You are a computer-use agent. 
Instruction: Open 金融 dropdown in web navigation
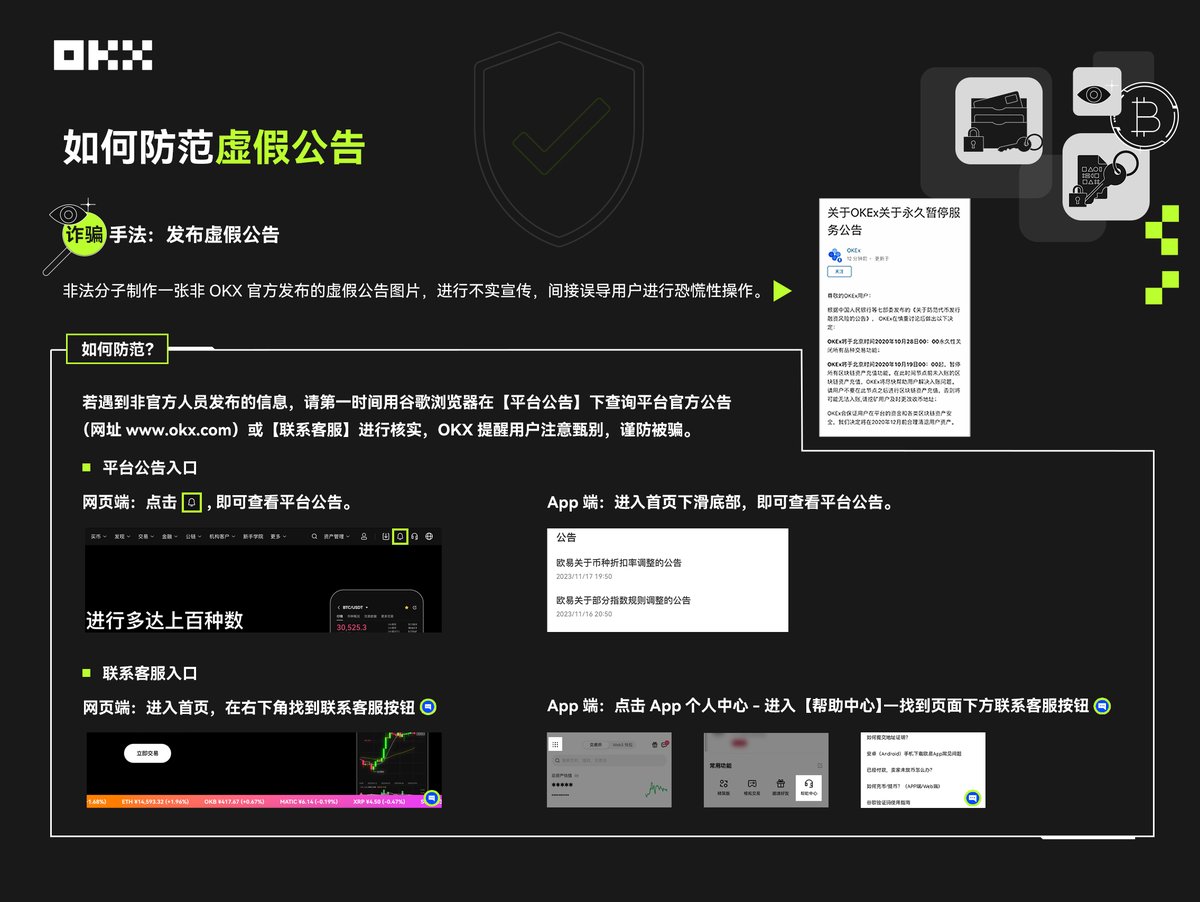tap(169, 537)
